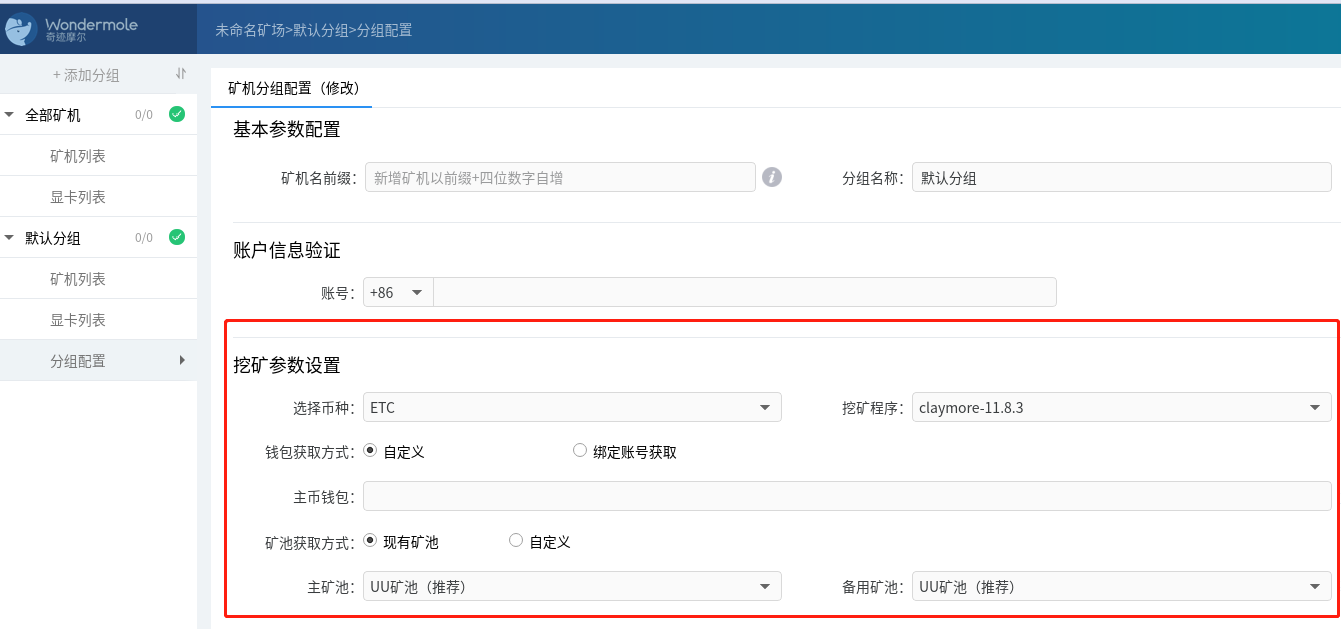
Task: Click the green status check for 全部矿机
Action: (x=176, y=114)
